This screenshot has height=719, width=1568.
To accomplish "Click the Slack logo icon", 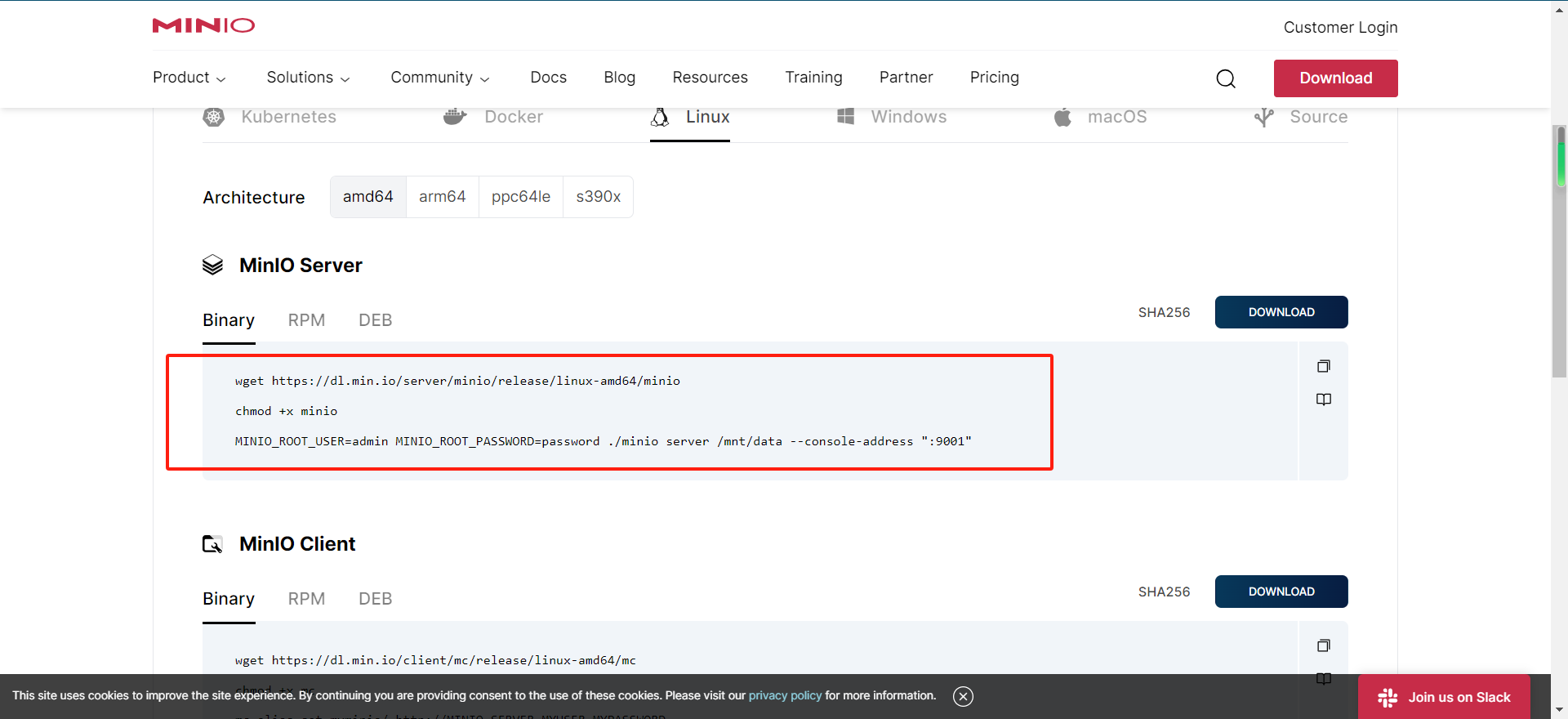I will click(x=1388, y=698).
